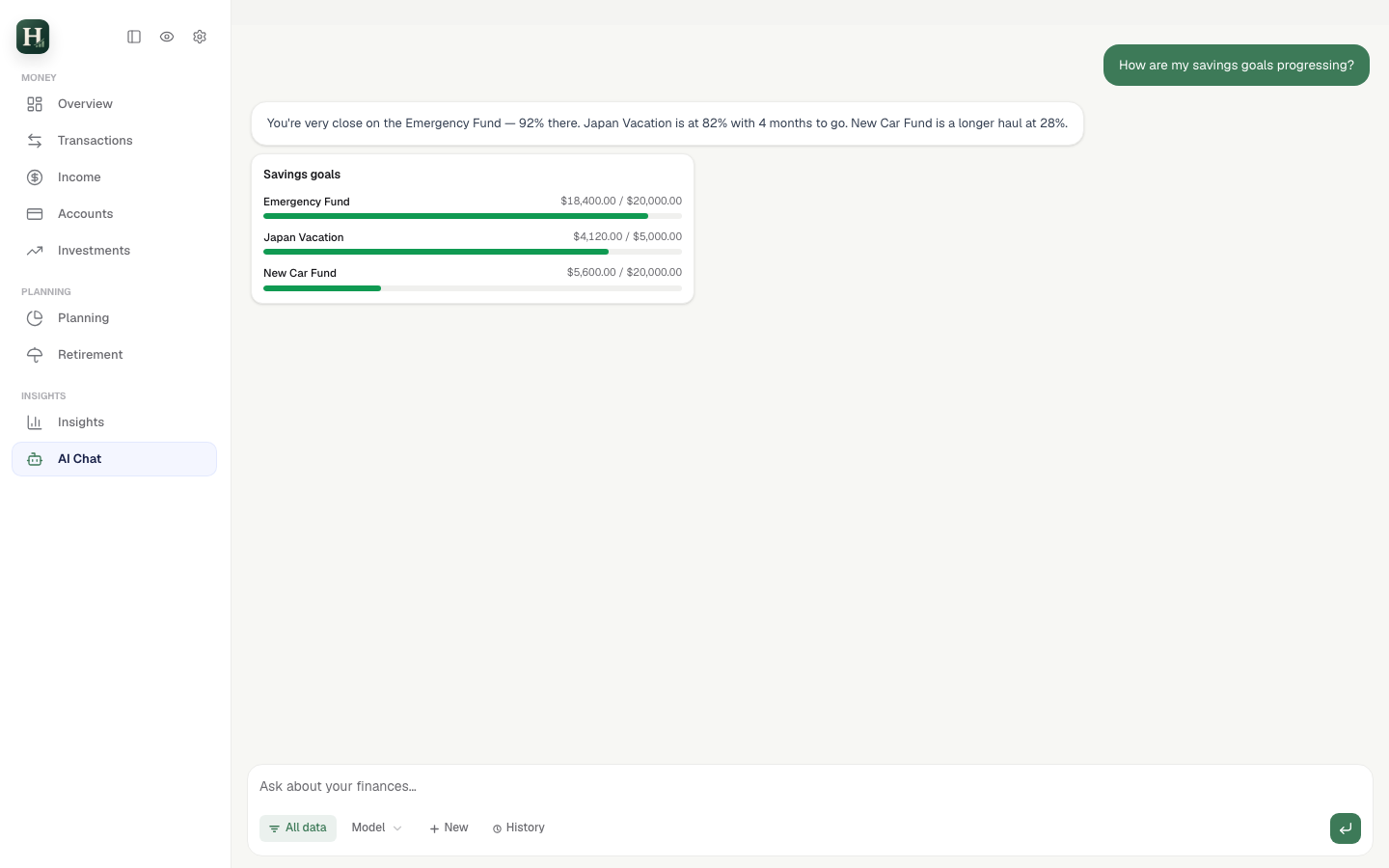Click the Income dollar icon
Screen dimensions: 1389x868
[x=35, y=177]
